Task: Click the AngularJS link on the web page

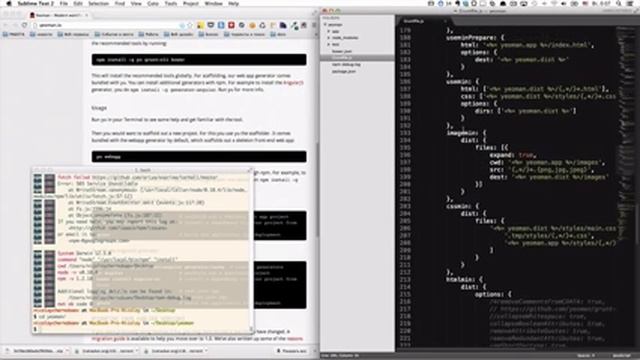Action: click(x=293, y=82)
